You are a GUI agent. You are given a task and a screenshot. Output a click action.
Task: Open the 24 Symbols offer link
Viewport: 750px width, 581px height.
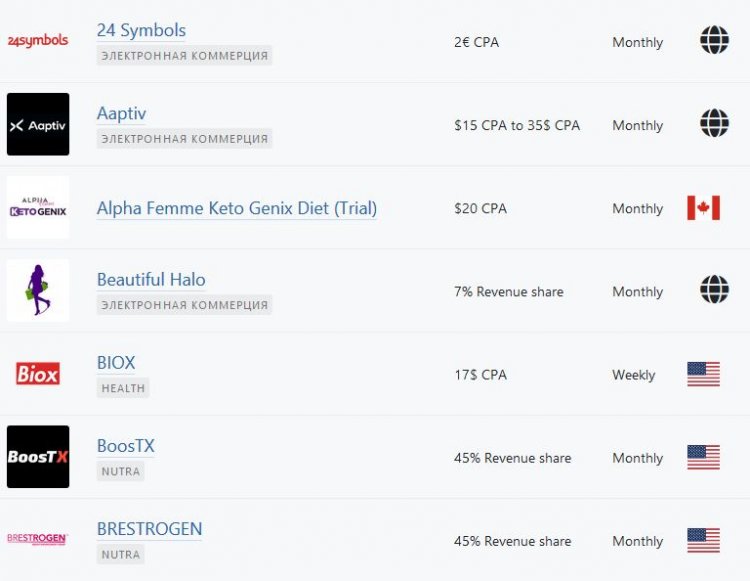[141, 31]
